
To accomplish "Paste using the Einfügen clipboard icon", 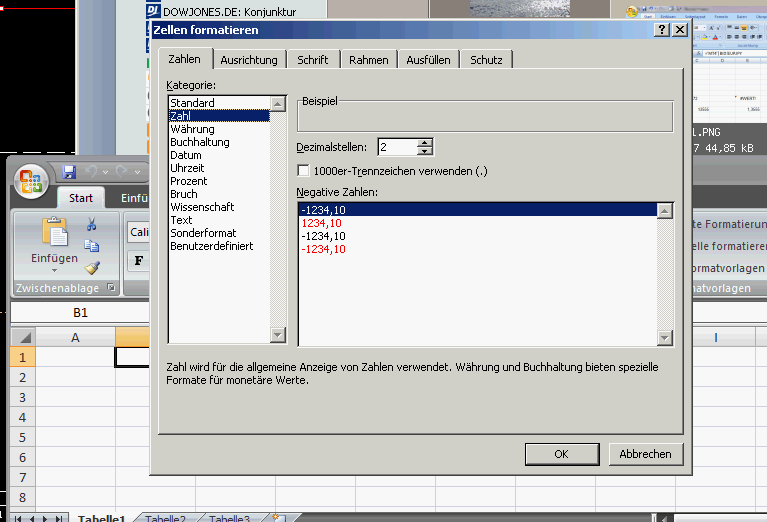I will (55, 232).
